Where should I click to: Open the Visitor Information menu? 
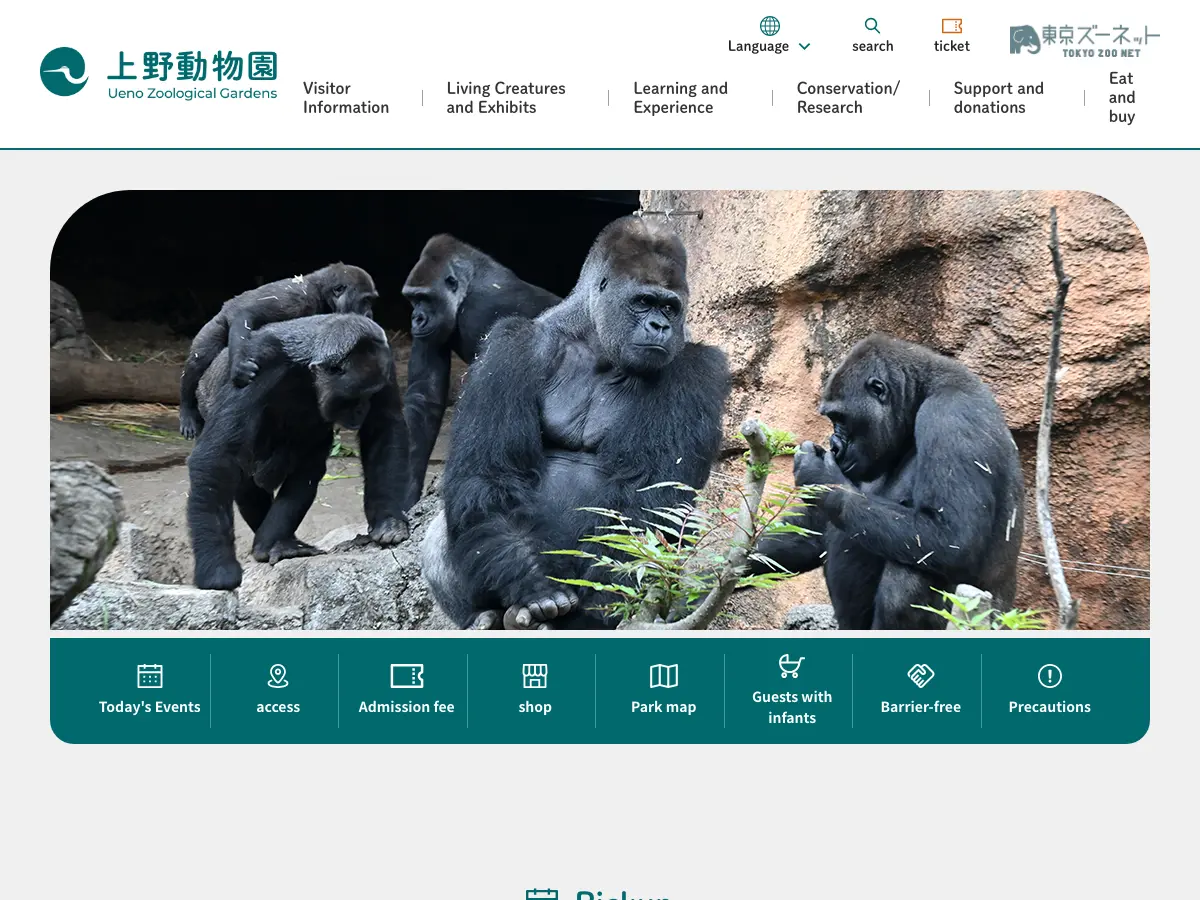tap(346, 98)
